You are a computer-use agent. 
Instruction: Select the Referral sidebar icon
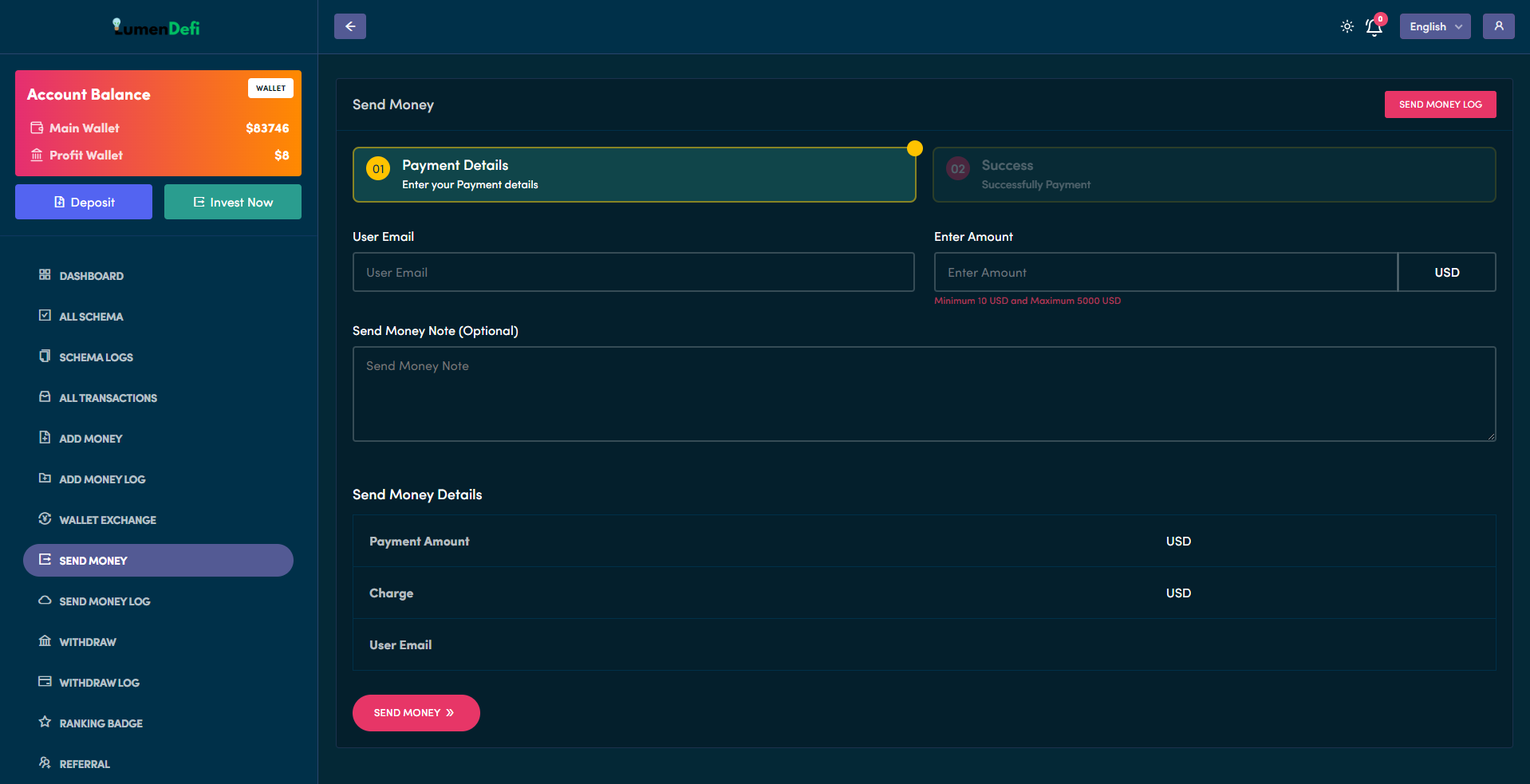pos(45,763)
